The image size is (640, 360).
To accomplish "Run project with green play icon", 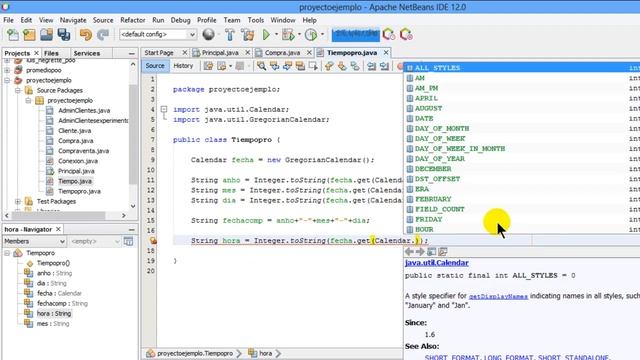I will click(266, 35).
